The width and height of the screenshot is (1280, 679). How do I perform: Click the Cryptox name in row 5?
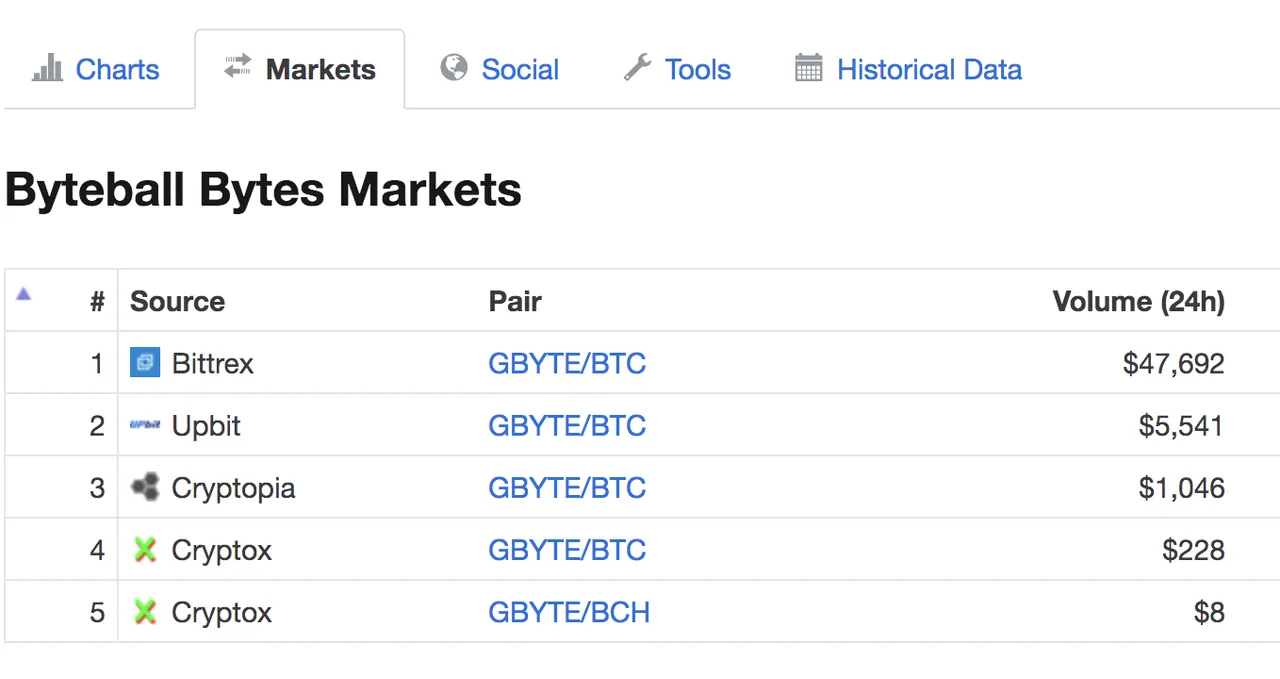(222, 612)
